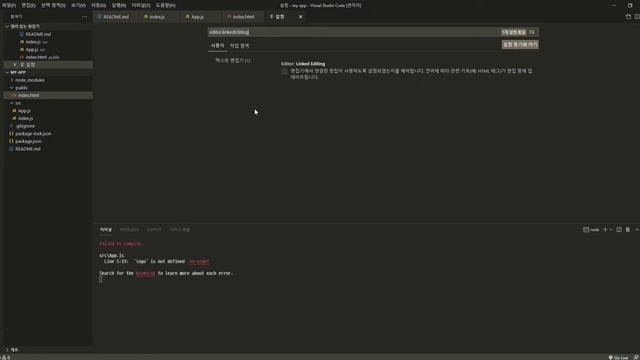640x360 pixels.
Task: Open the 파일 (File) menu
Action: pos(9,5)
